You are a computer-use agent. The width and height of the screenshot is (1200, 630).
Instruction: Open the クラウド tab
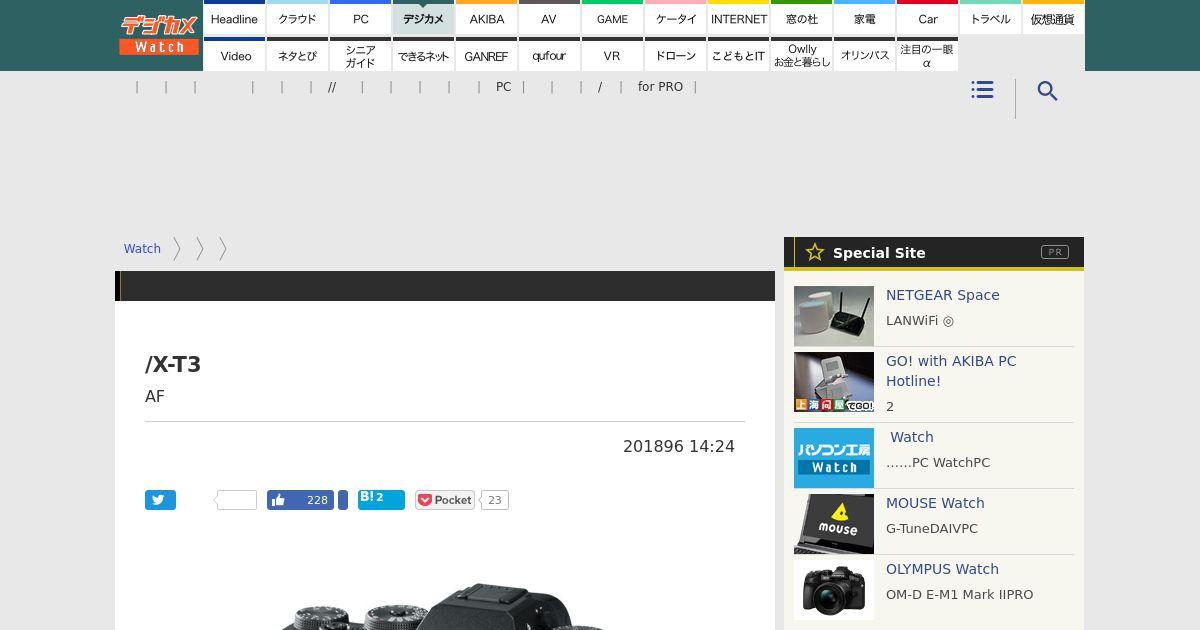[x=297, y=18]
